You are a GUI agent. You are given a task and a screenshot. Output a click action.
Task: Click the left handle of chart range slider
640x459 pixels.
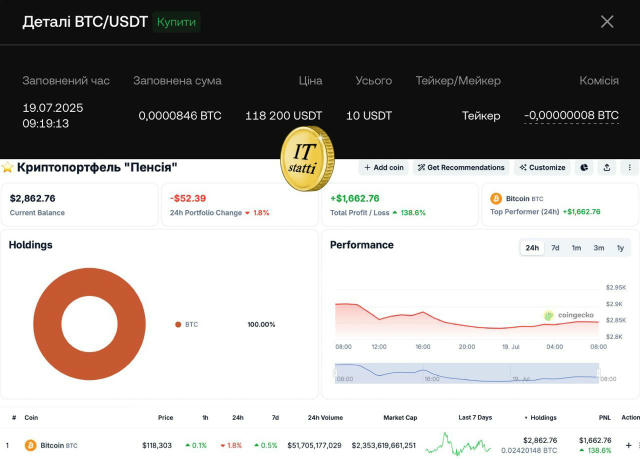click(x=335, y=373)
